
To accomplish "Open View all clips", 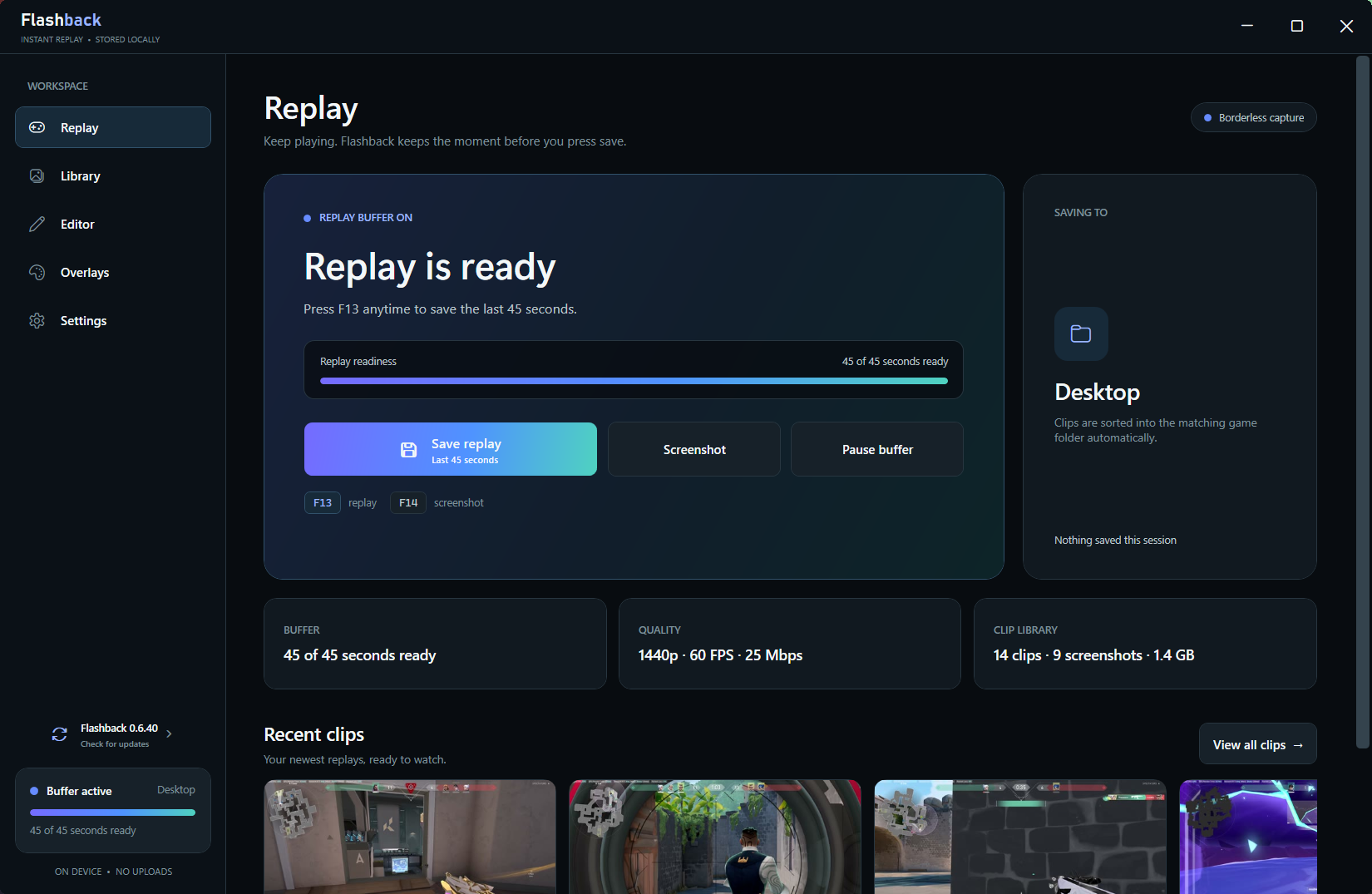I will [1258, 744].
